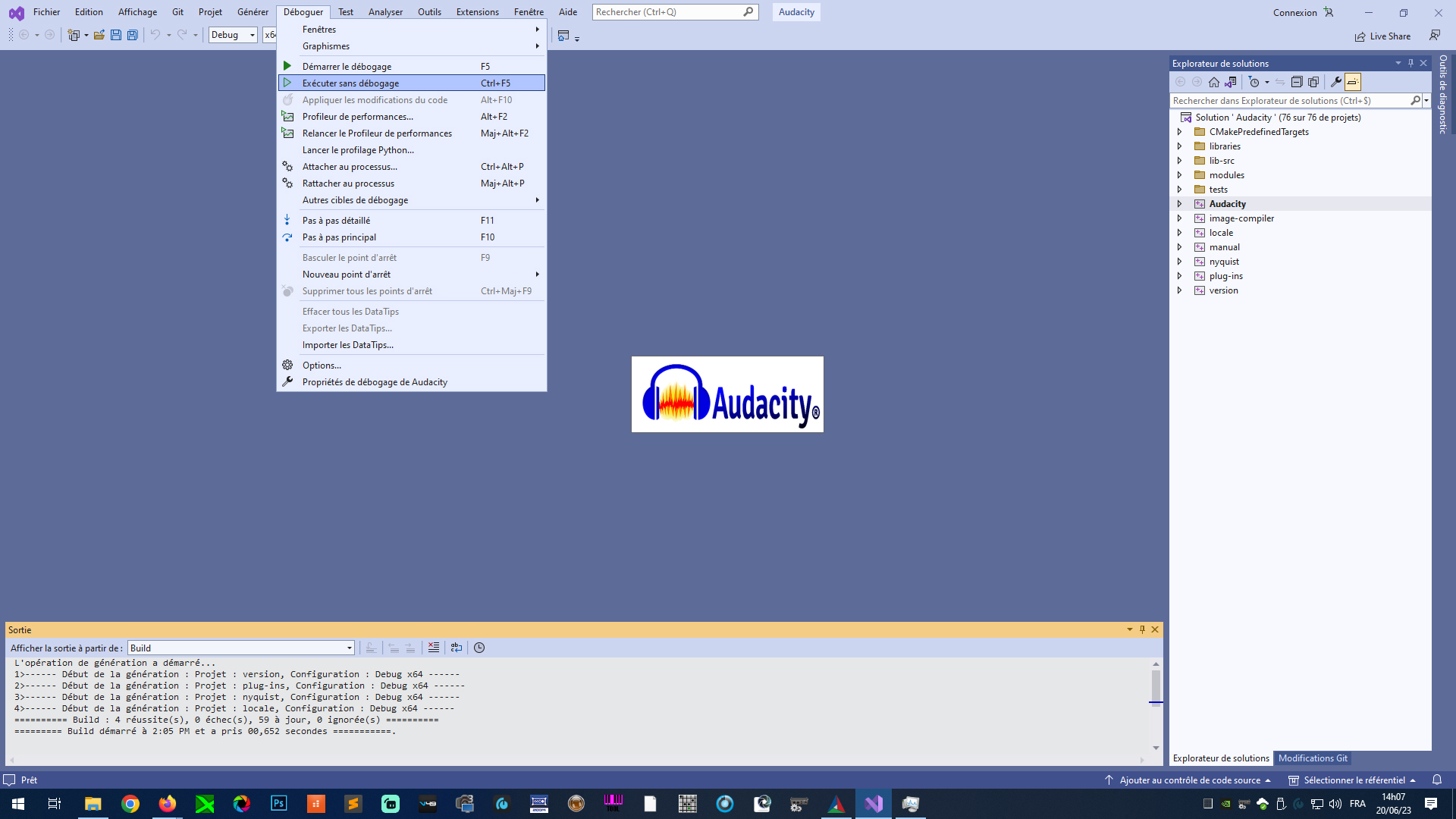Click 'Ajouter au contrôle de code source'
The width and height of the screenshot is (1456, 819).
(x=1189, y=780)
